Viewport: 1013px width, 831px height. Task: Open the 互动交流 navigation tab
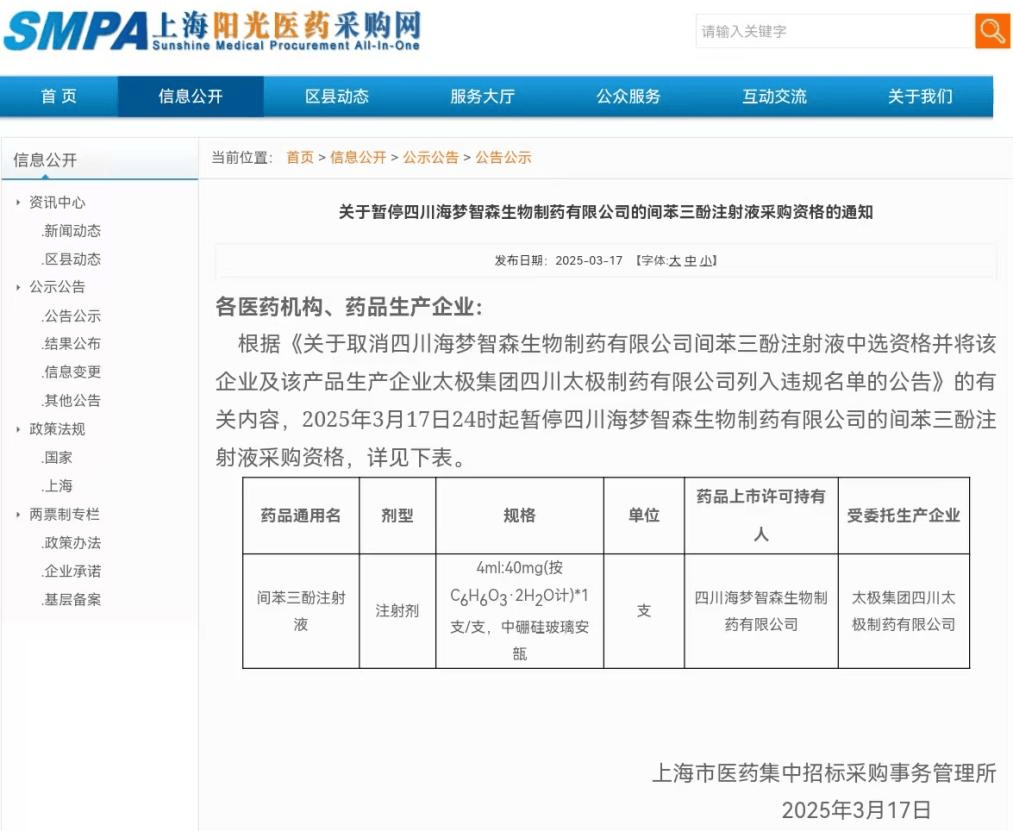click(x=775, y=96)
